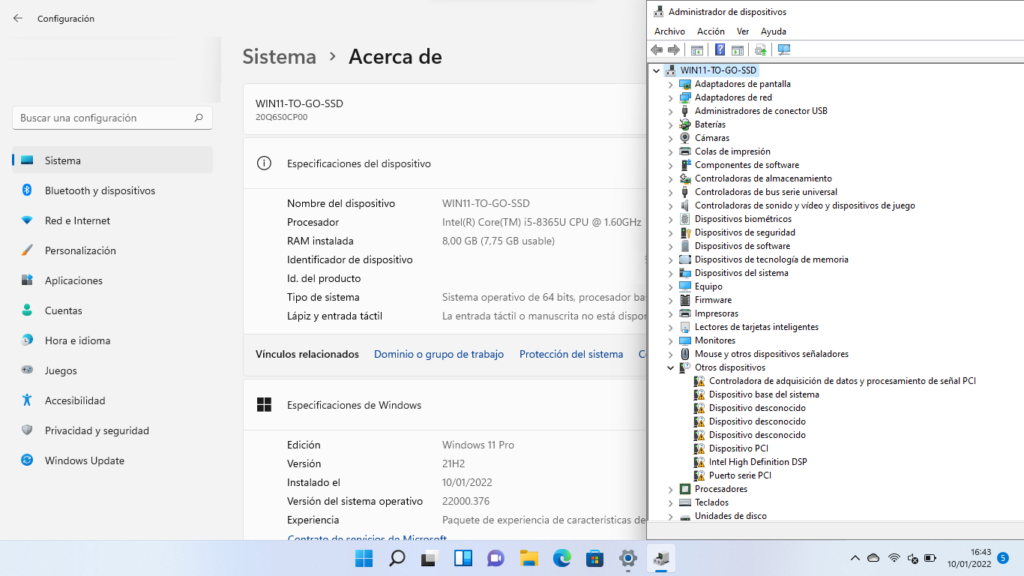Collapse the Otros dispositivos category
The image size is (1024, 576).
tap(670, 367)
